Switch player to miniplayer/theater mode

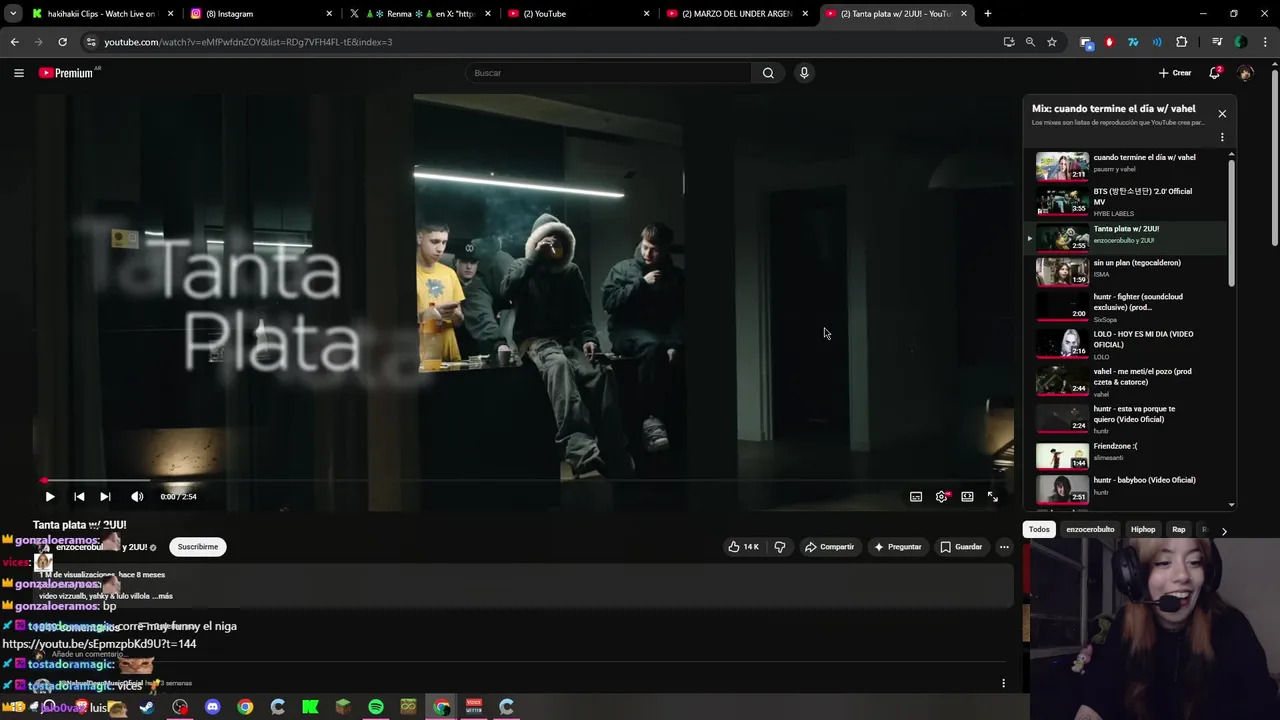point(967,497)
